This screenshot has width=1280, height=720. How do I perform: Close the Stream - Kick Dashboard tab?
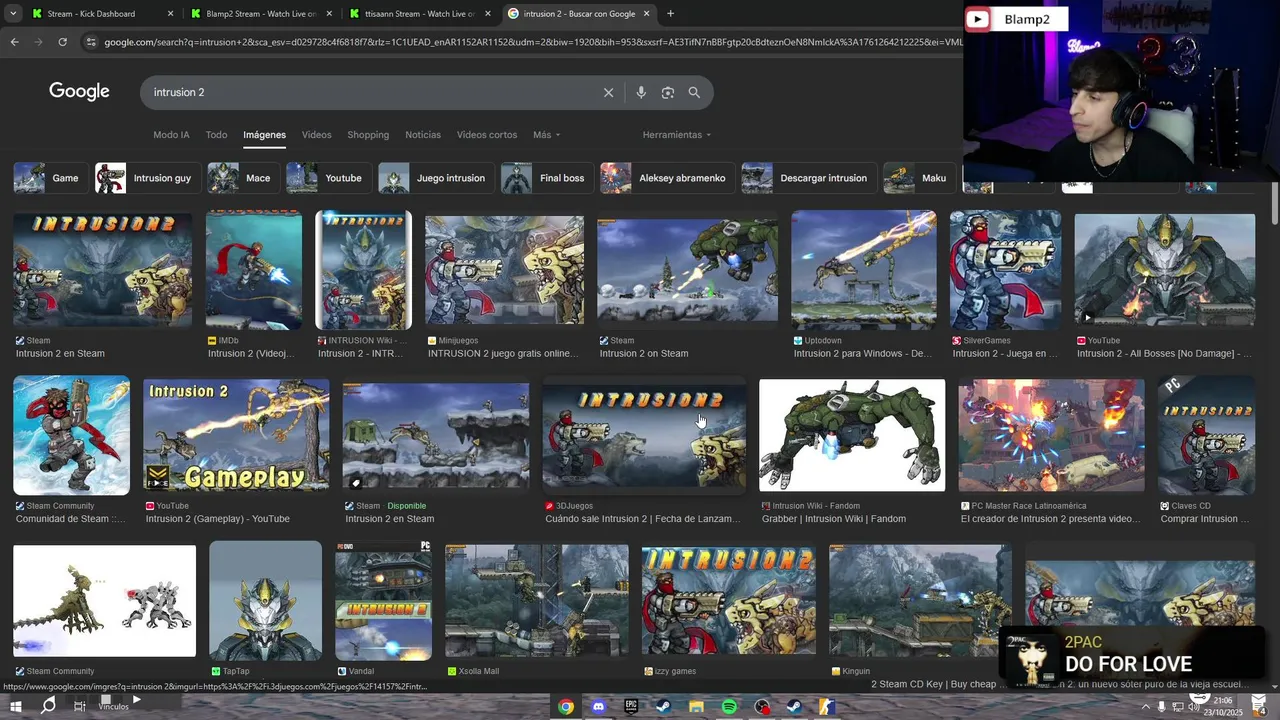pos(170,14)
